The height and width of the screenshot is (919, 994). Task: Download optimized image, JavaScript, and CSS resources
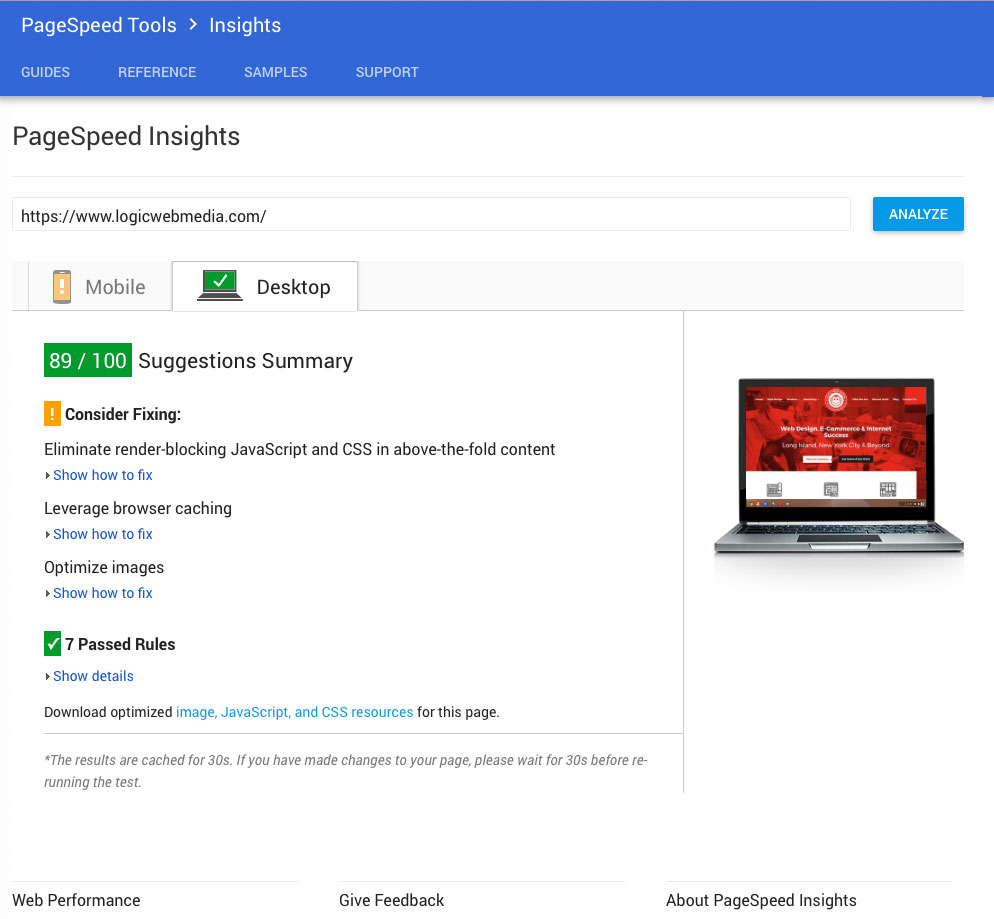295,712
